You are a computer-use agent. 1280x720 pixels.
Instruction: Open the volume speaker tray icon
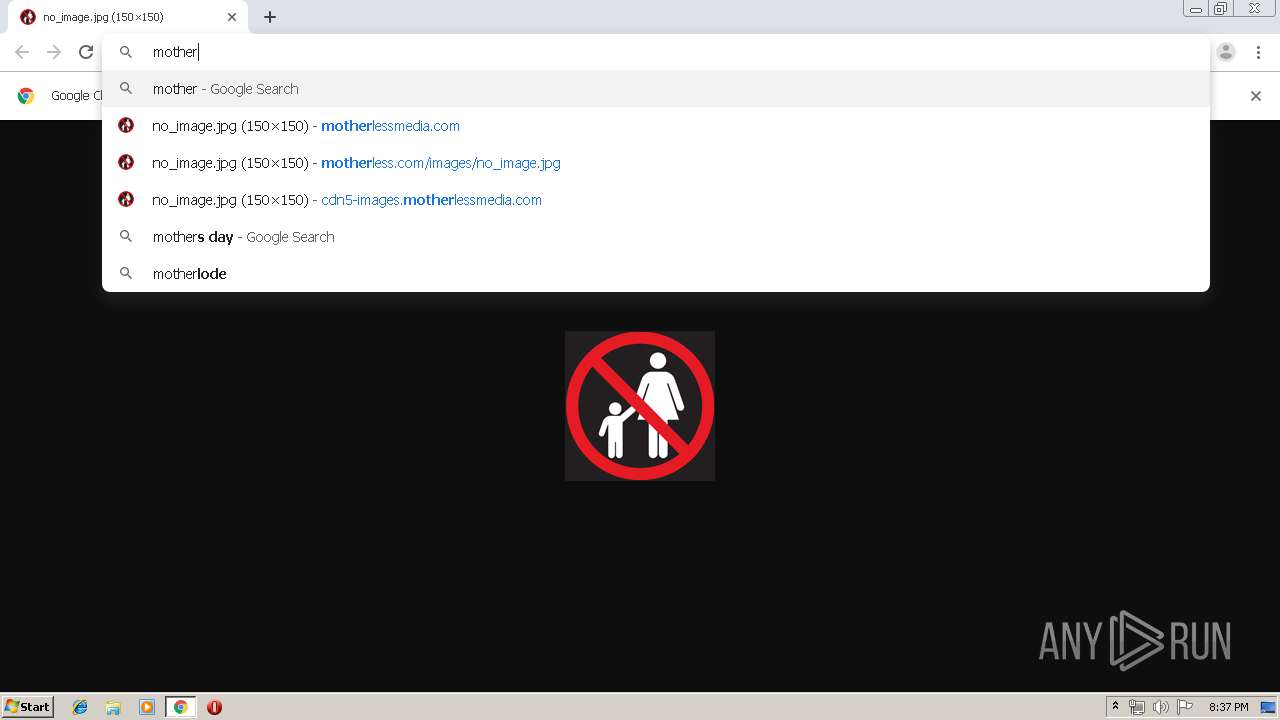click(x=1161, y=707)
